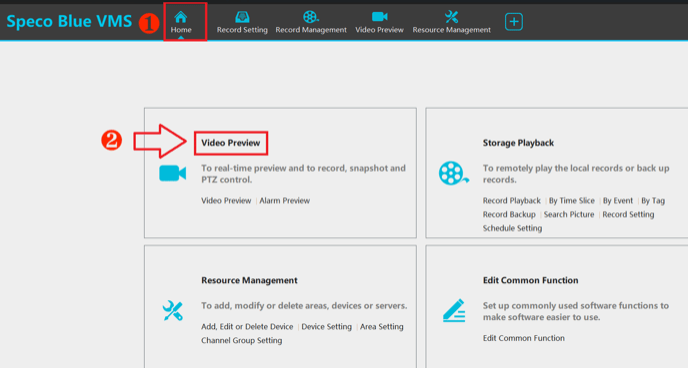Image resolution: width=688 pixels, height=368 pixels.
Task: Switch to the Record Management tab label
Action: point(311,30)
